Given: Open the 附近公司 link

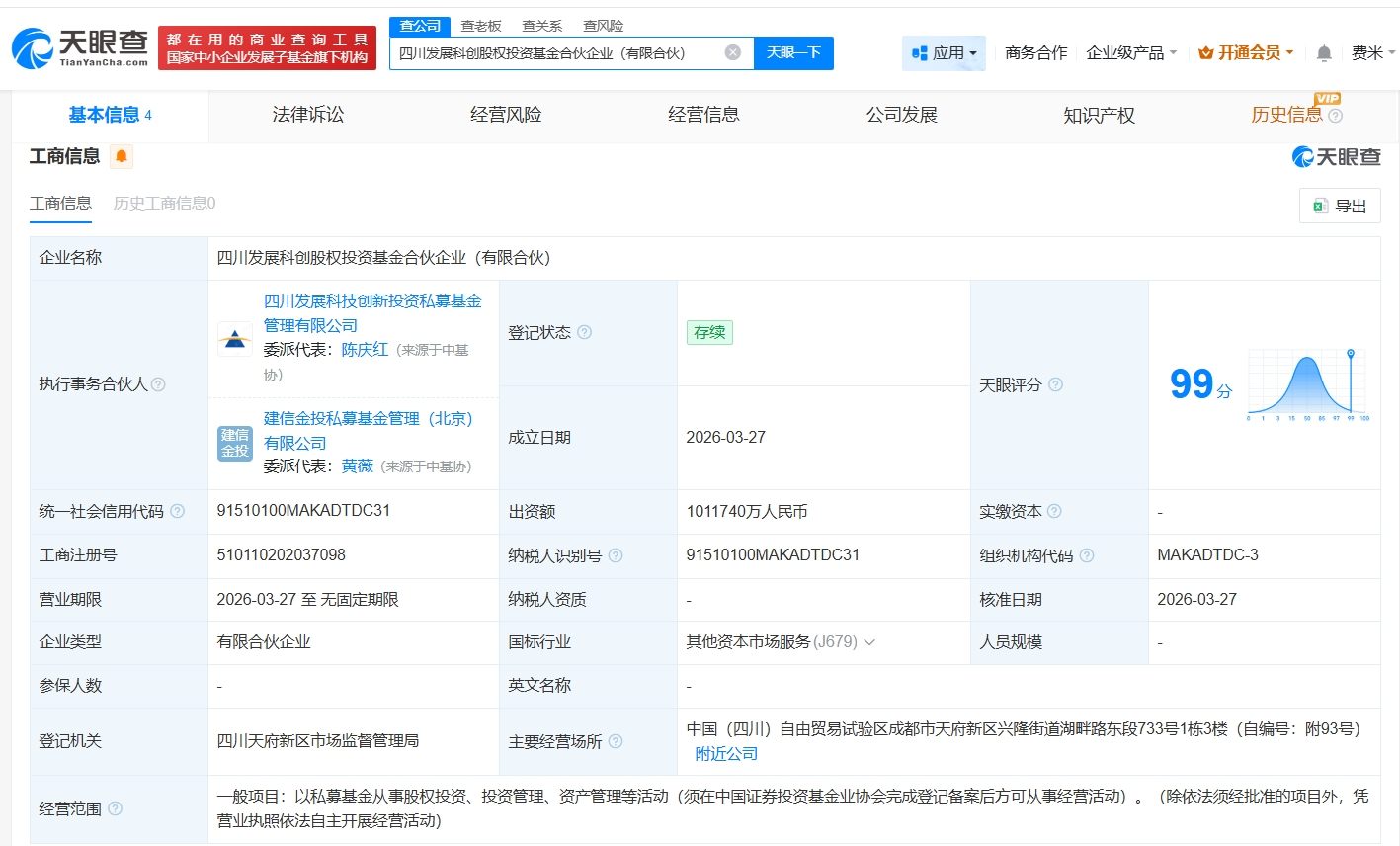Looking at the screenshot, I should point(728,753).
